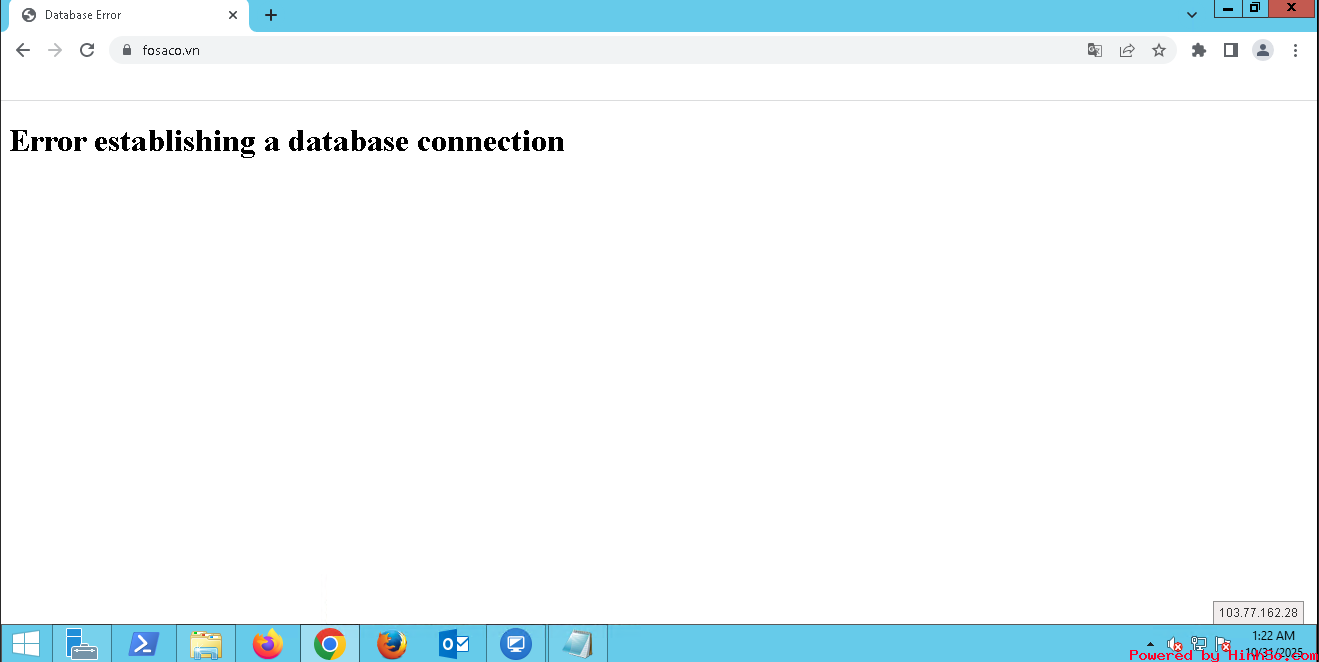Launch PowerShell from the taskbar

click(144, 644)
